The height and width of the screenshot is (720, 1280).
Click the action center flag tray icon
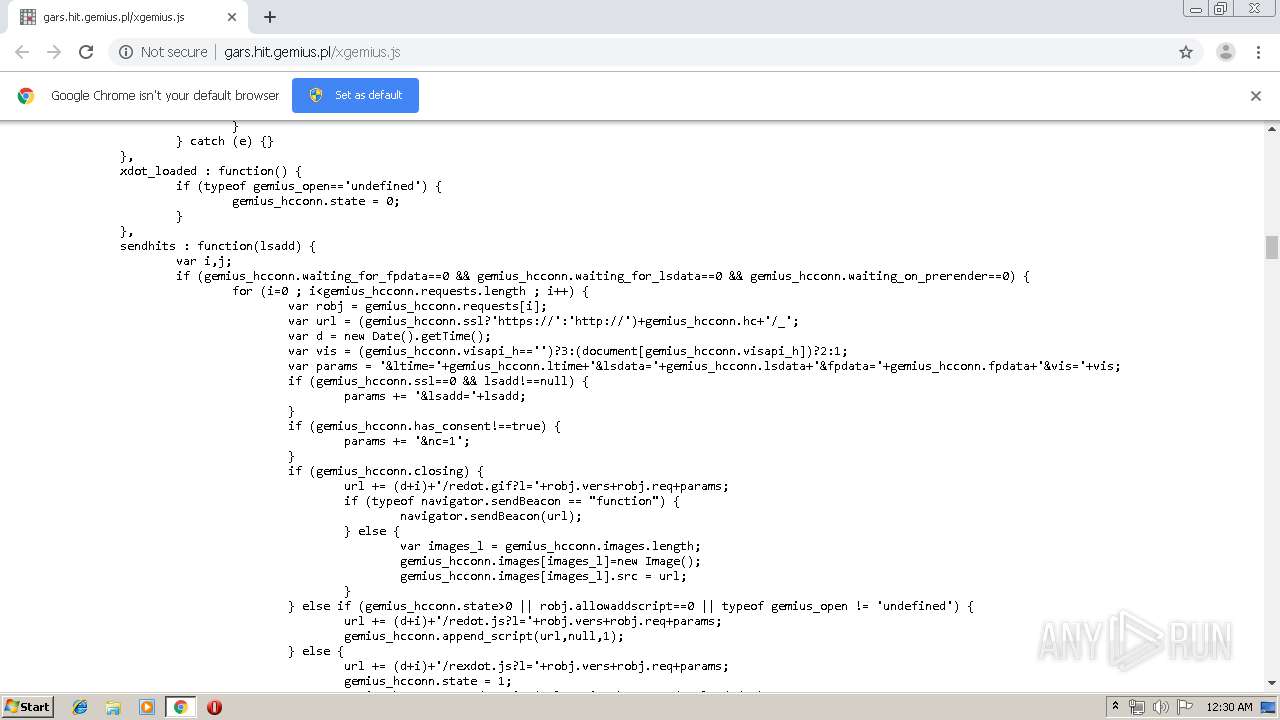(1185, 707)
